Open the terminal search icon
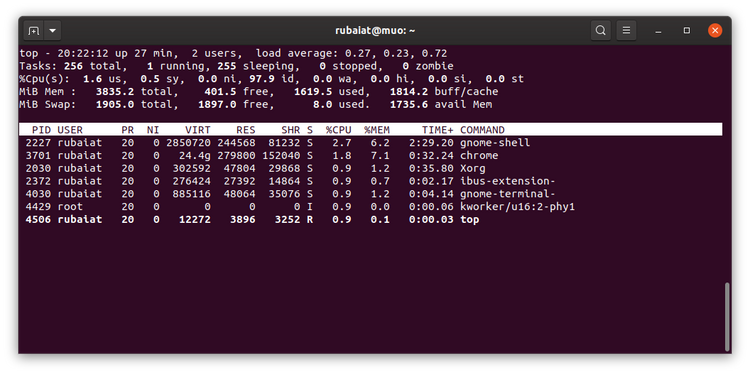 click(600, 31)
